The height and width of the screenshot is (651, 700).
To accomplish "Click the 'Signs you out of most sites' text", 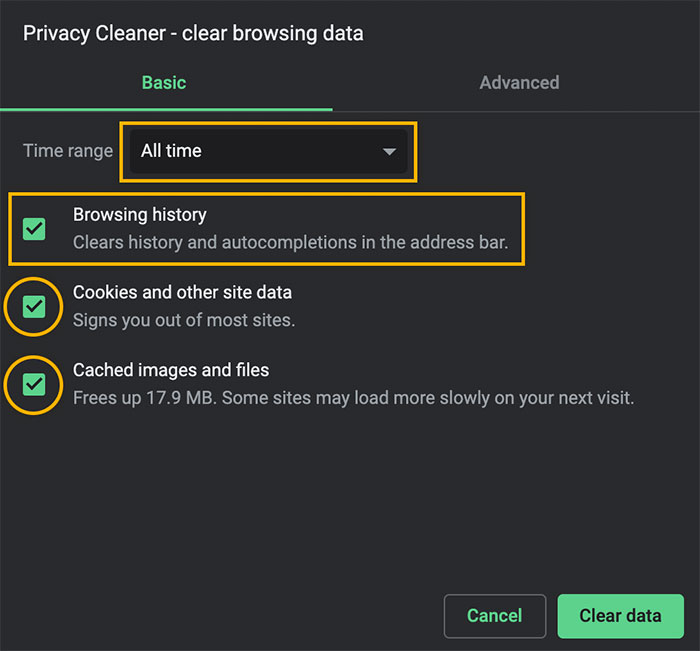I will [x=184, y=321].
